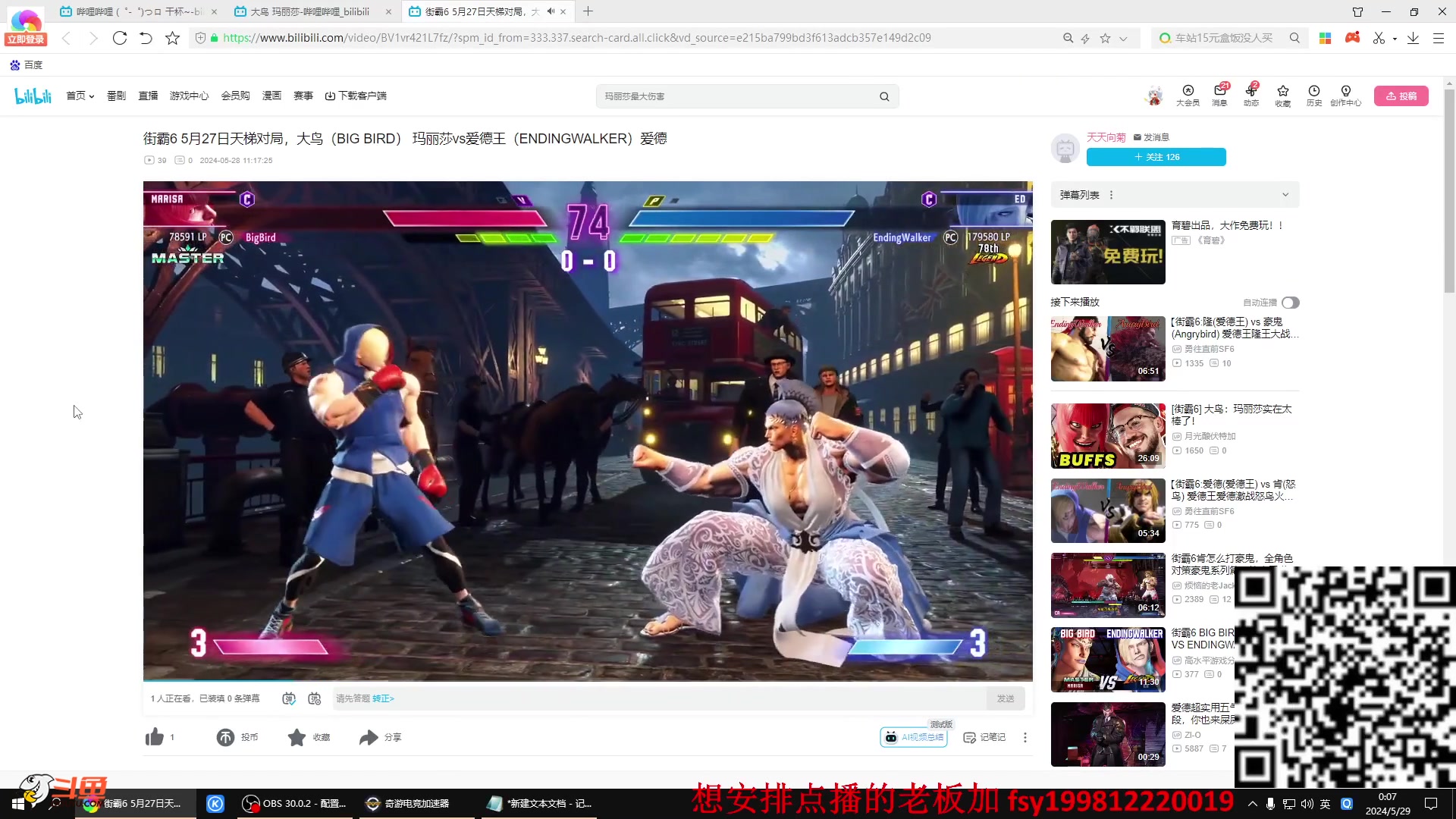Screen dimensions: 1456x819
Task: Like the video with thumbs-up icon
Action: [x=155, y=737]
